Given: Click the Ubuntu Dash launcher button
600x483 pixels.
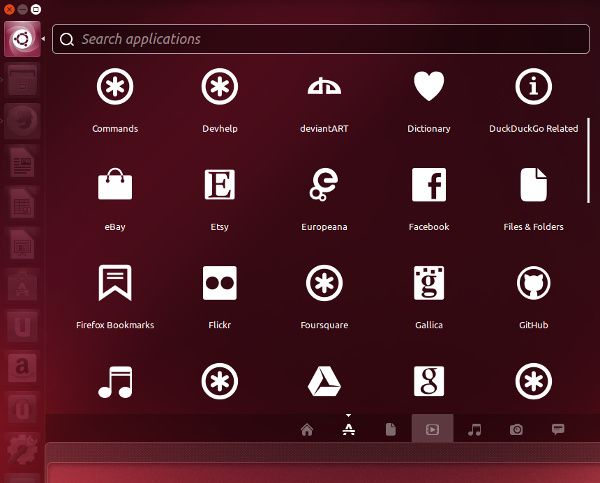Looking at the screenshot, I should tap(21, 39).
